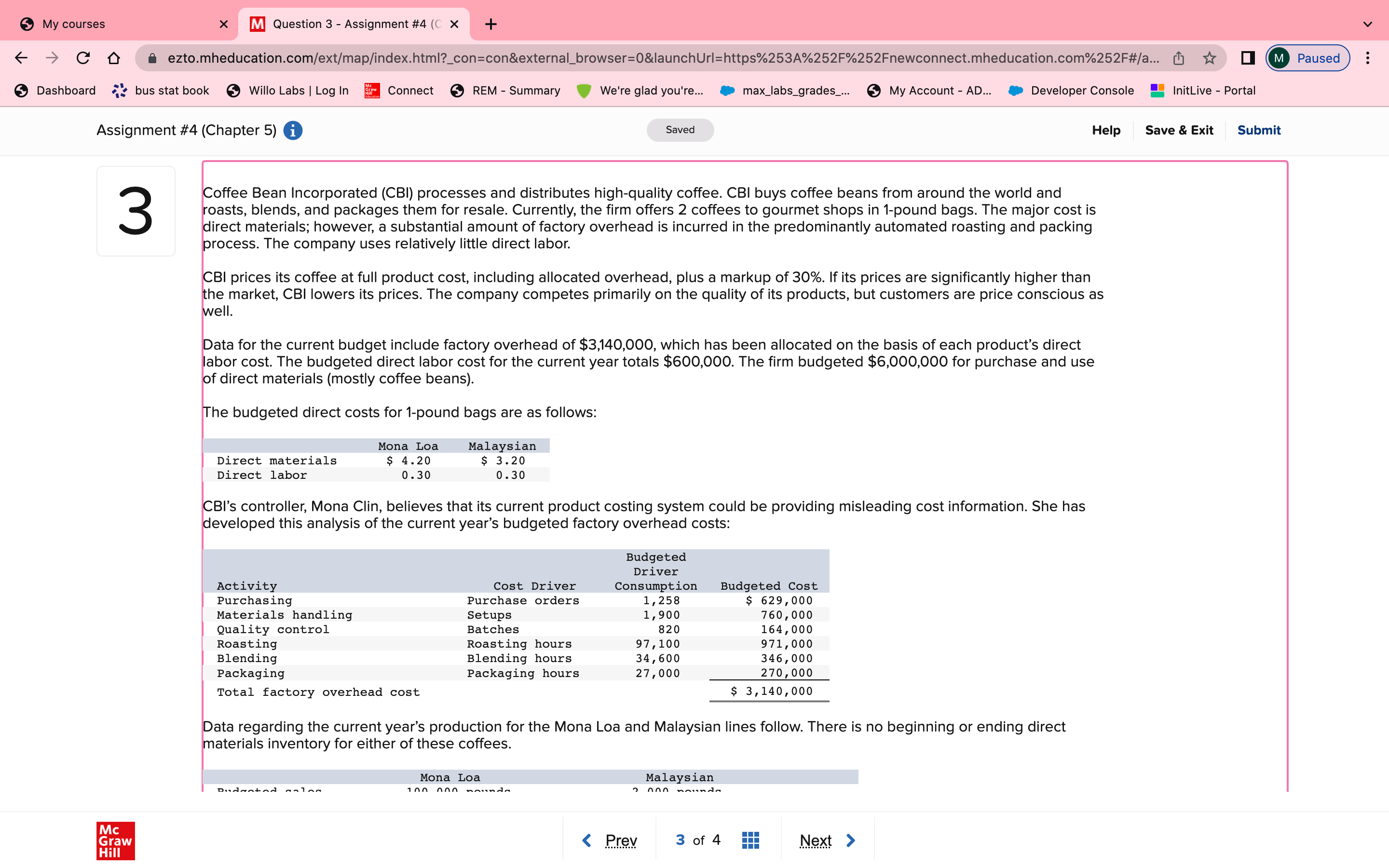Screen dimensions: 1389x868
Task: Open Chrome's three-dot menu
Action: 1368,57
